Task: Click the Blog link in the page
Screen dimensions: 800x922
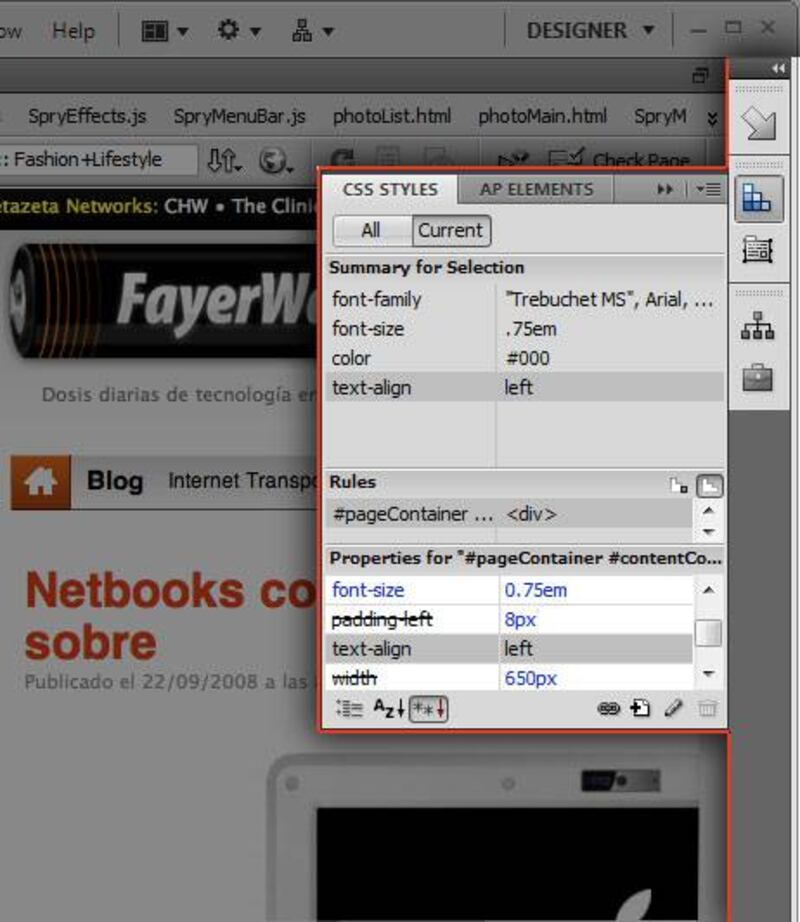Action: [x=114, y=481]
